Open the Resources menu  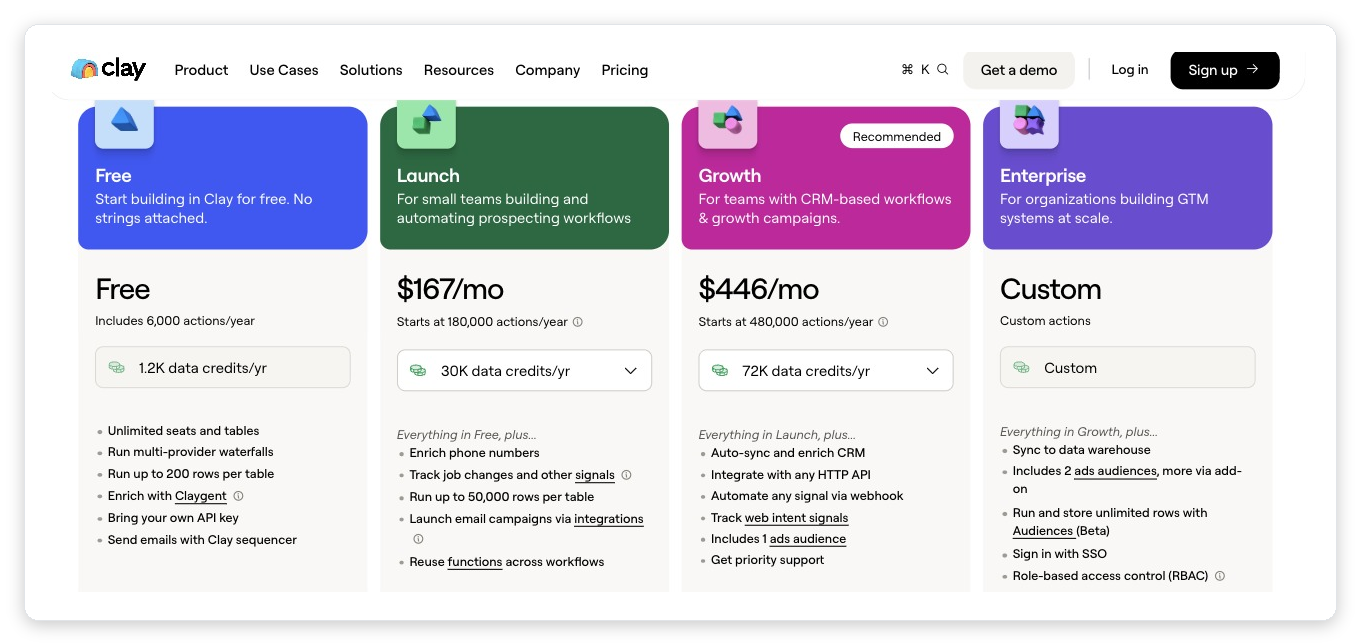click(x=459, y=70)
